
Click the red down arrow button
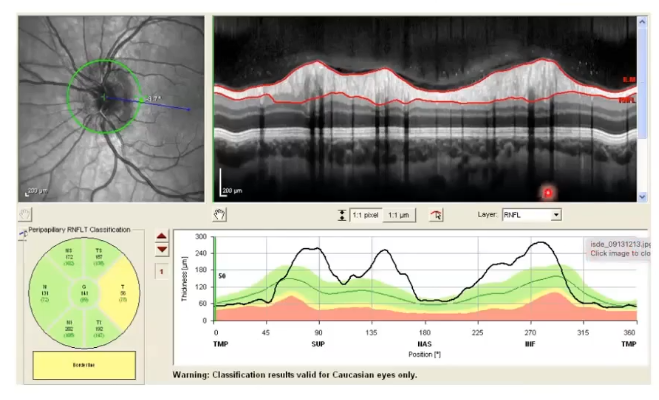(x=162, y=250)
